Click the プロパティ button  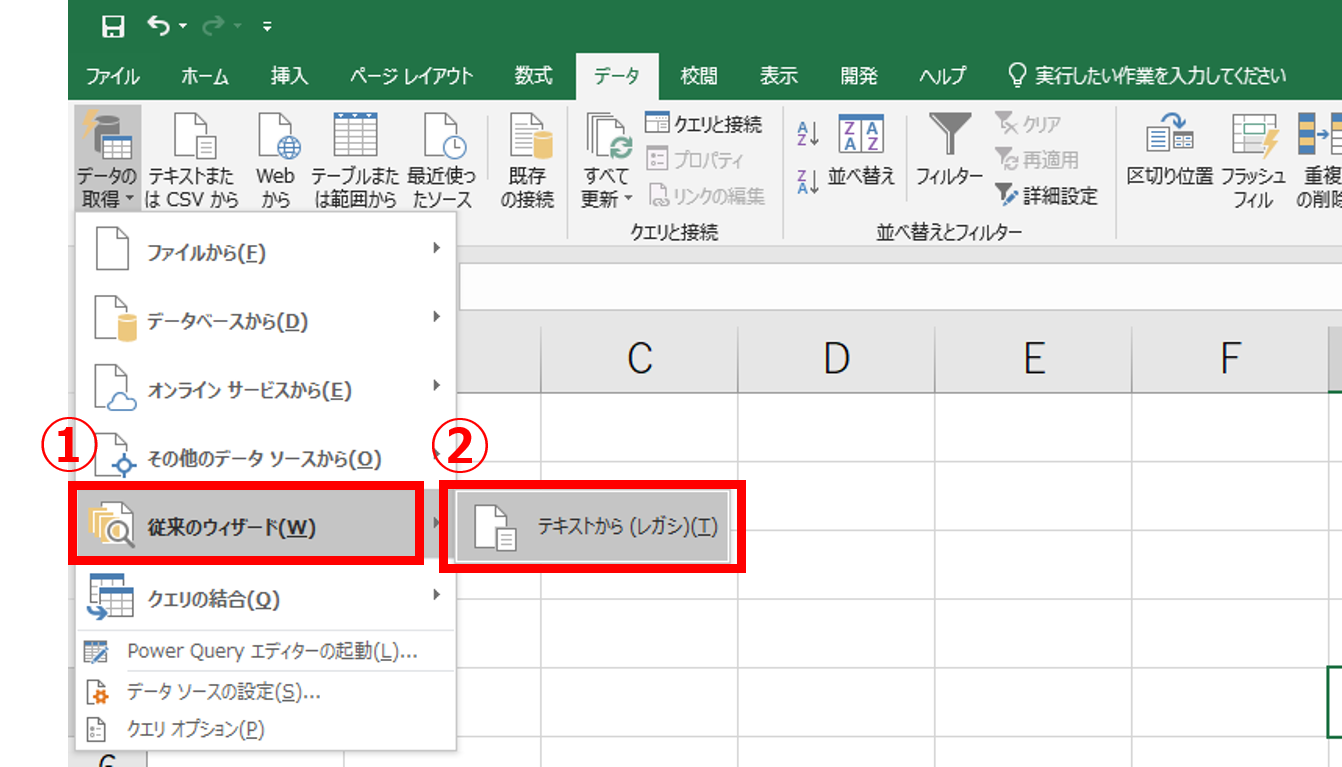pyautogui.click(x=695, y=160)
